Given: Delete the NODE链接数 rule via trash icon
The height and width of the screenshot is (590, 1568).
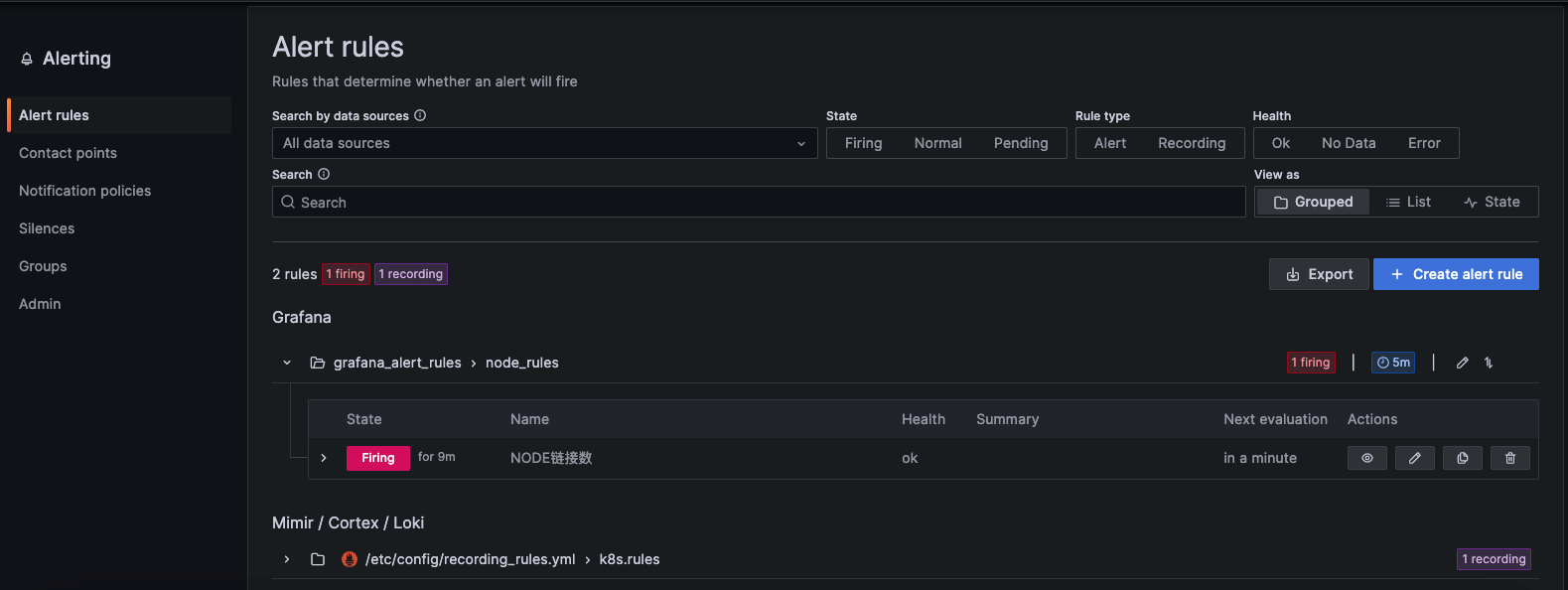Looking at the screenshot, I should pyautogui.click(x=1509, y=458).
